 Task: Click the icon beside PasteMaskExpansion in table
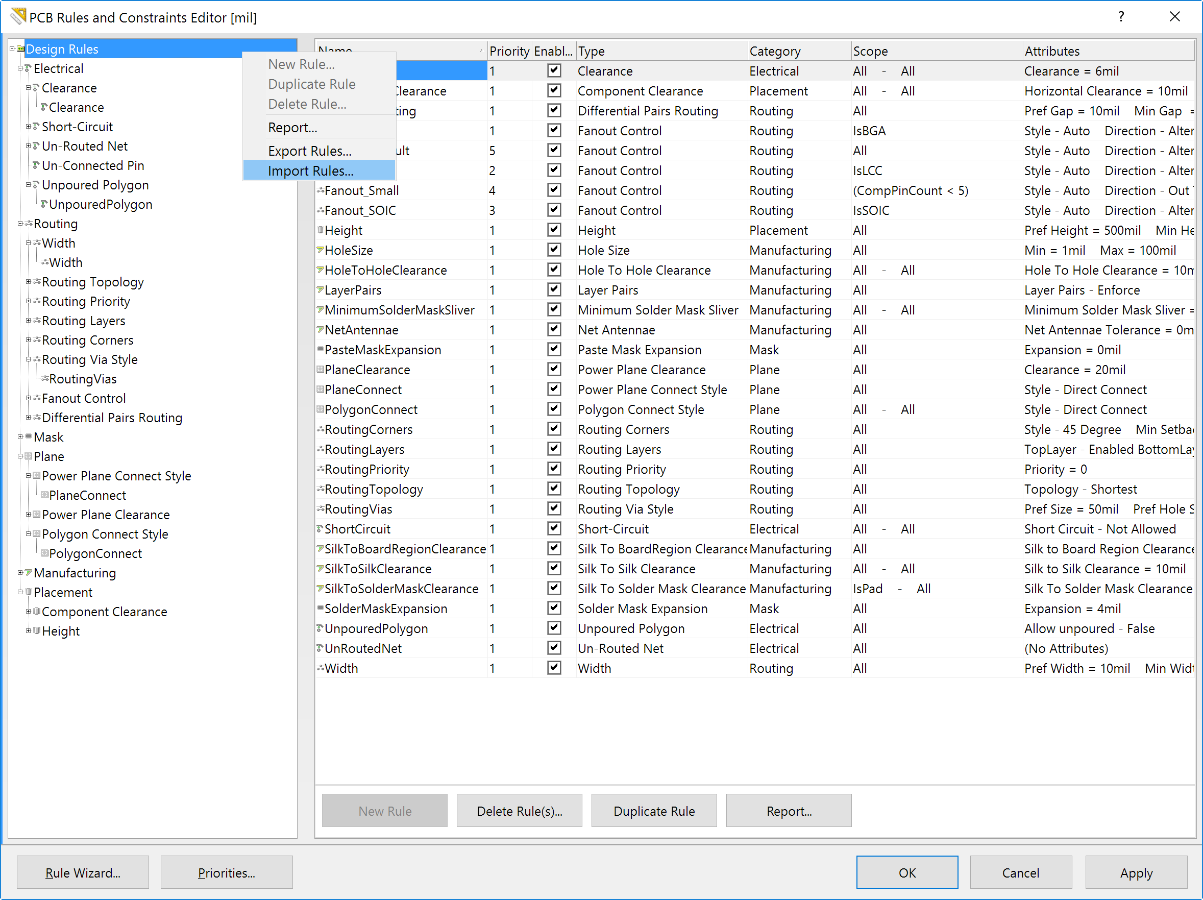coord(320,350)
